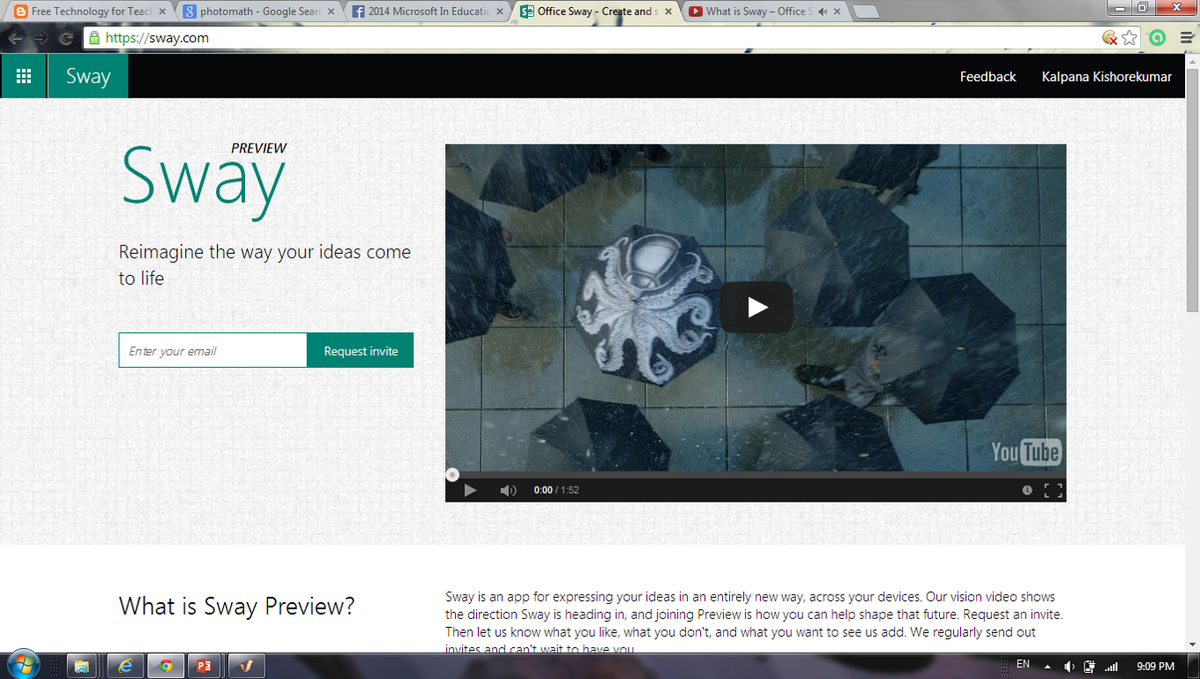Open the Windows Start menu
The image size is (1200, 679).
pyautogui.click(x=24, y=664)
